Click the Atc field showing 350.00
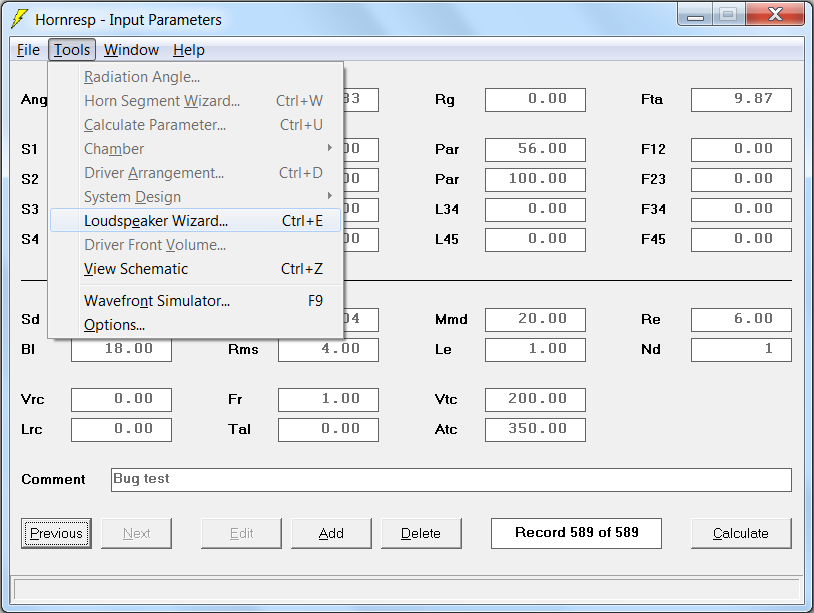This screenshot has width=814, height=613. [x=535, y=430]
